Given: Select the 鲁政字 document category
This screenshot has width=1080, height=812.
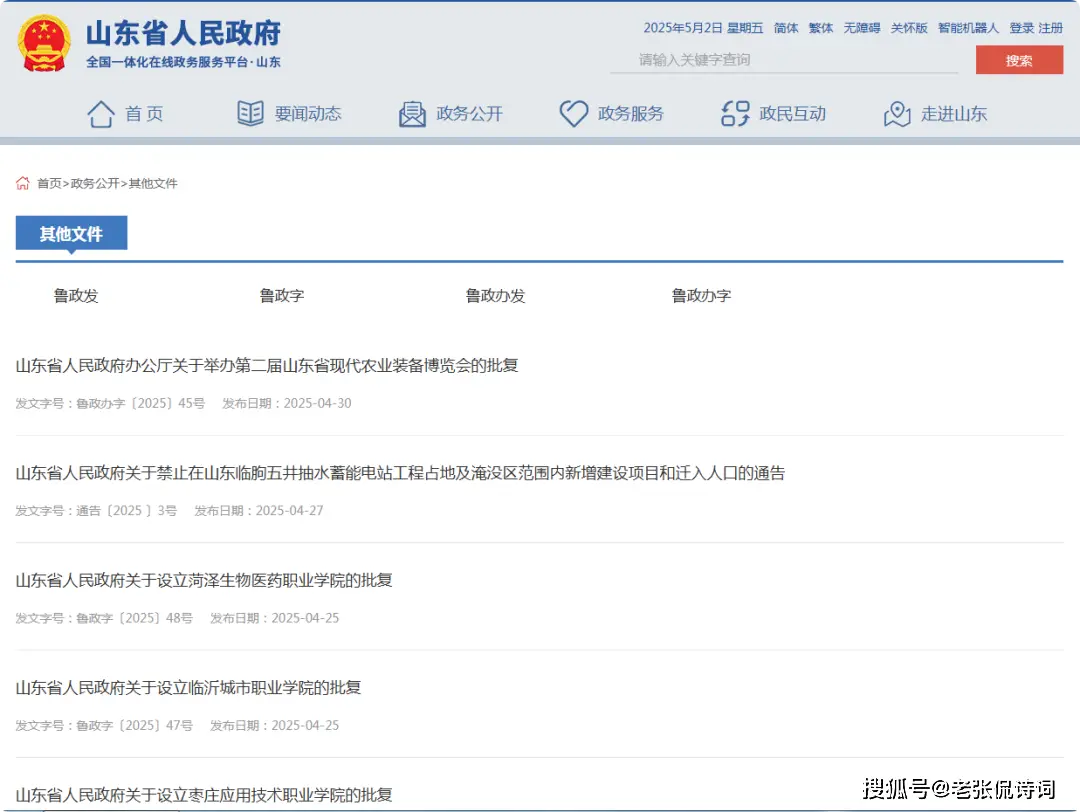Looking at the screenshot, I should coord(282,295).
